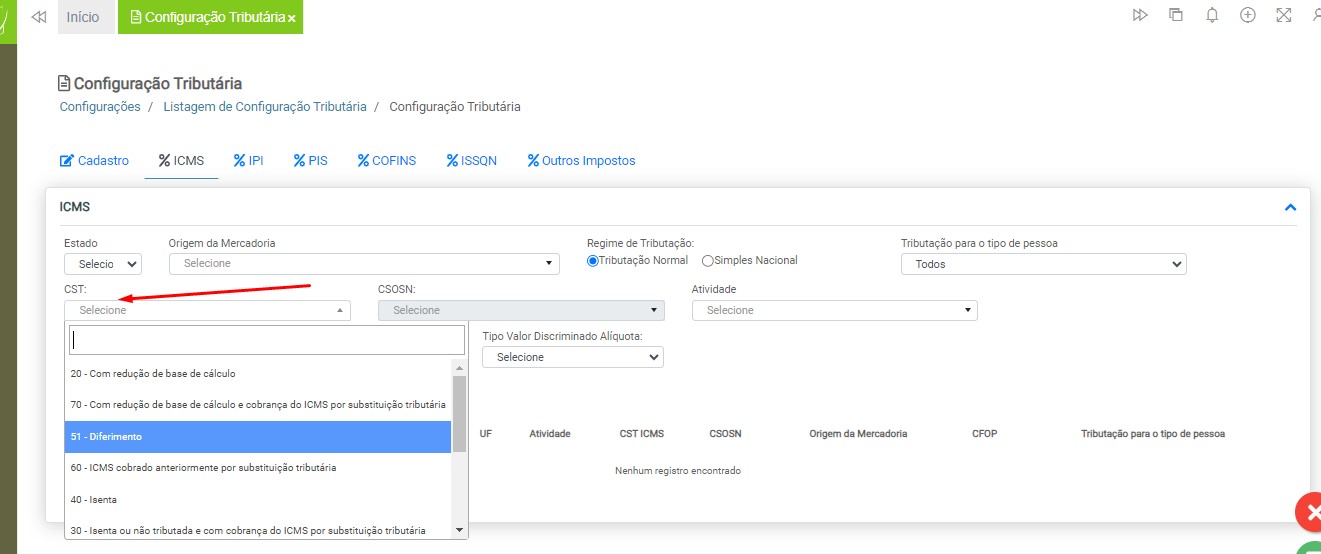Collapse the ICMS panel with the chevron
Screen dimensions: 1321x554
(1290, 207)
